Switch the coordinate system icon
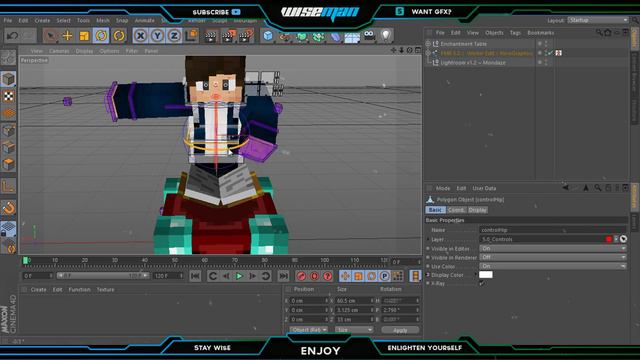This screenshot has height=360, width=640. click(191, 36)
